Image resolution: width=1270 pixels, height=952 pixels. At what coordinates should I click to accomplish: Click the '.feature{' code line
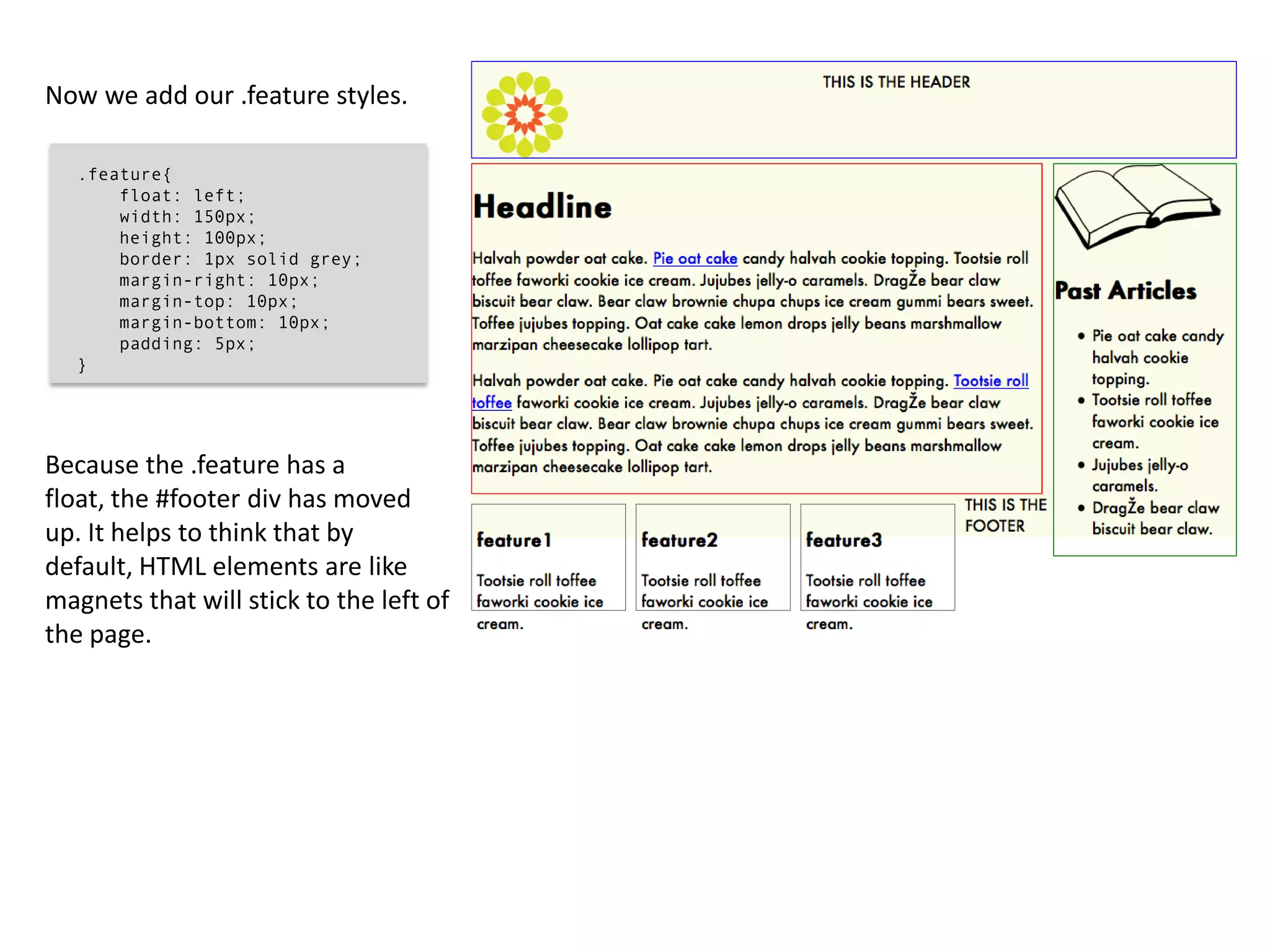tap(125, 175)
